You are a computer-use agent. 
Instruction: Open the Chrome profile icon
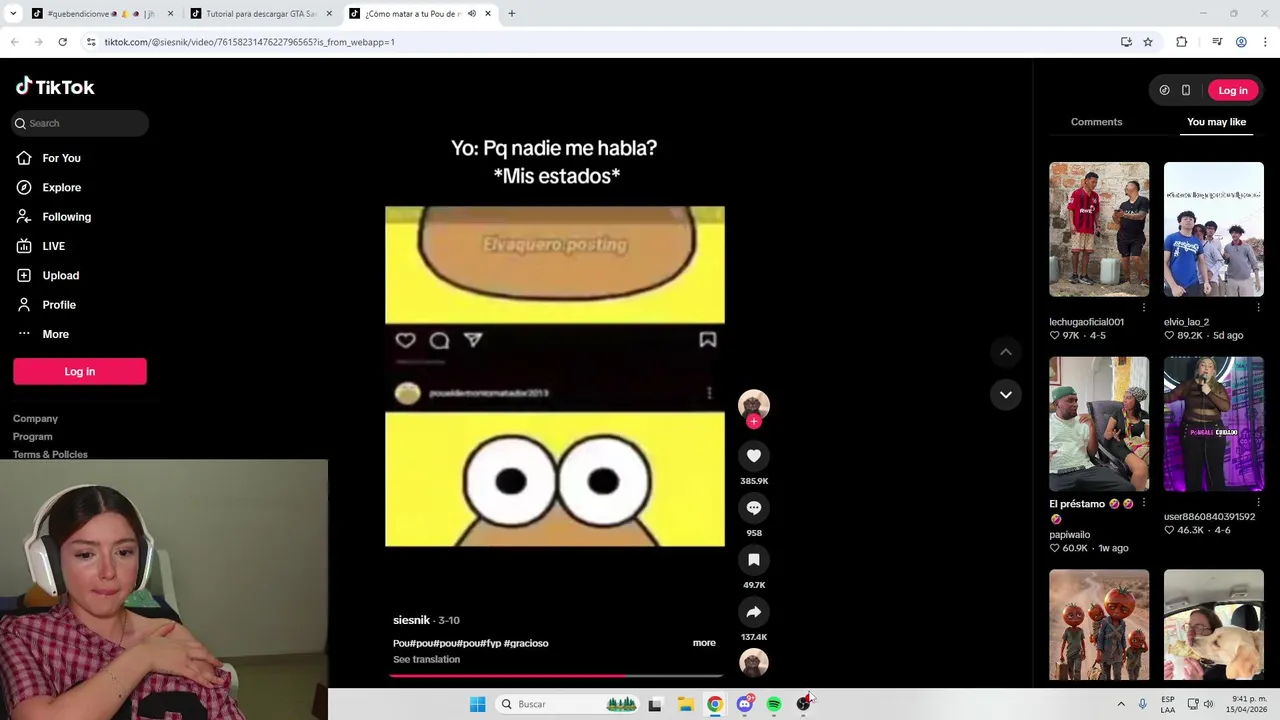pyautogui.click(x=1241, y=42)
